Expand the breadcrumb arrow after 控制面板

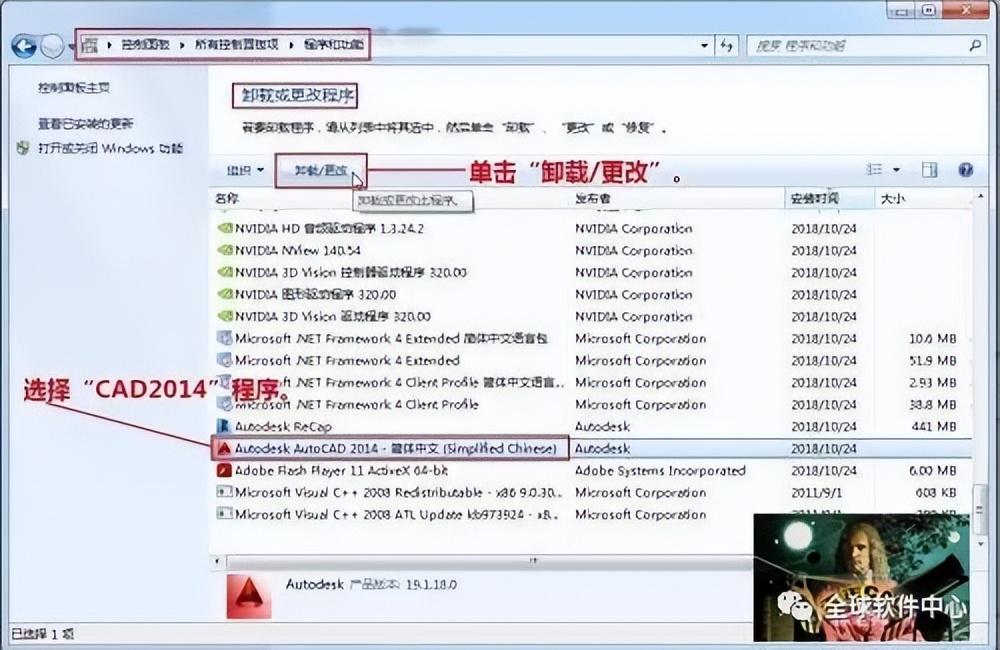(x=182, y=45)
